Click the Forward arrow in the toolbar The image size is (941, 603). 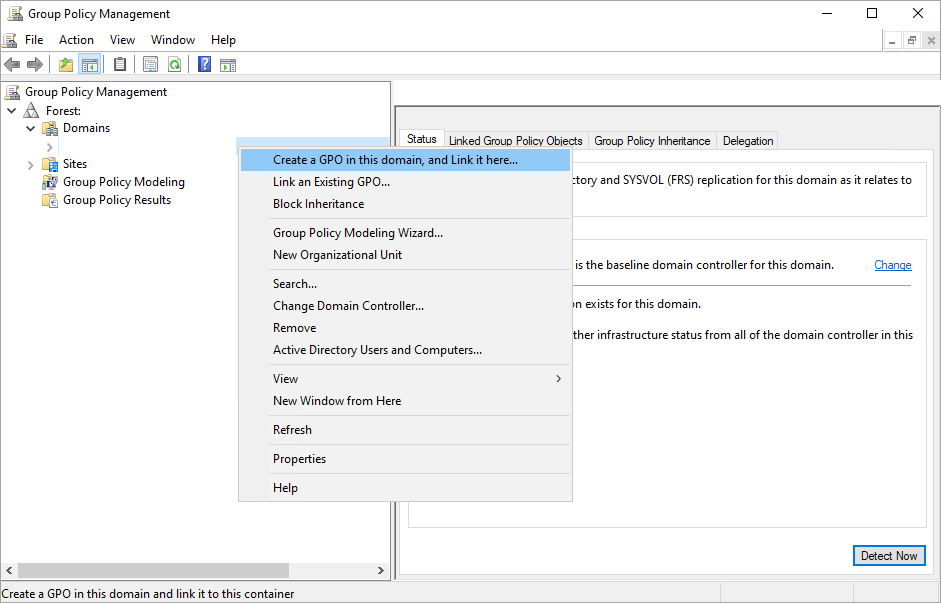click(35, 64)
